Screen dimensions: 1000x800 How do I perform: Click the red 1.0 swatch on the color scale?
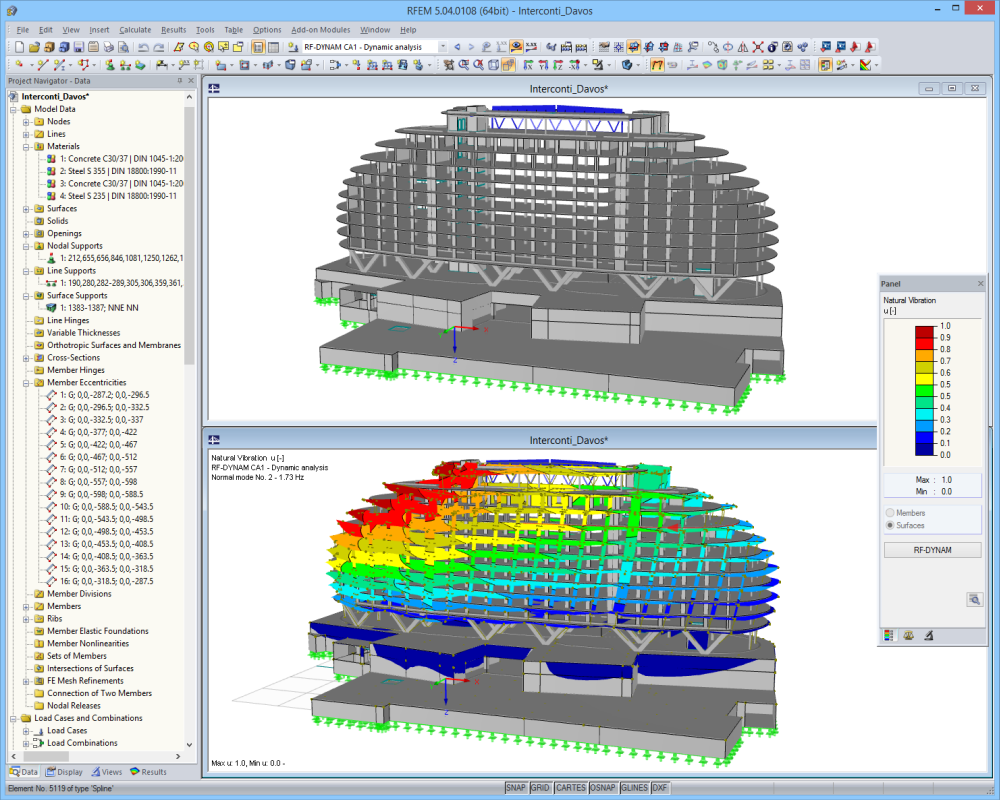[x=923, y=331]
